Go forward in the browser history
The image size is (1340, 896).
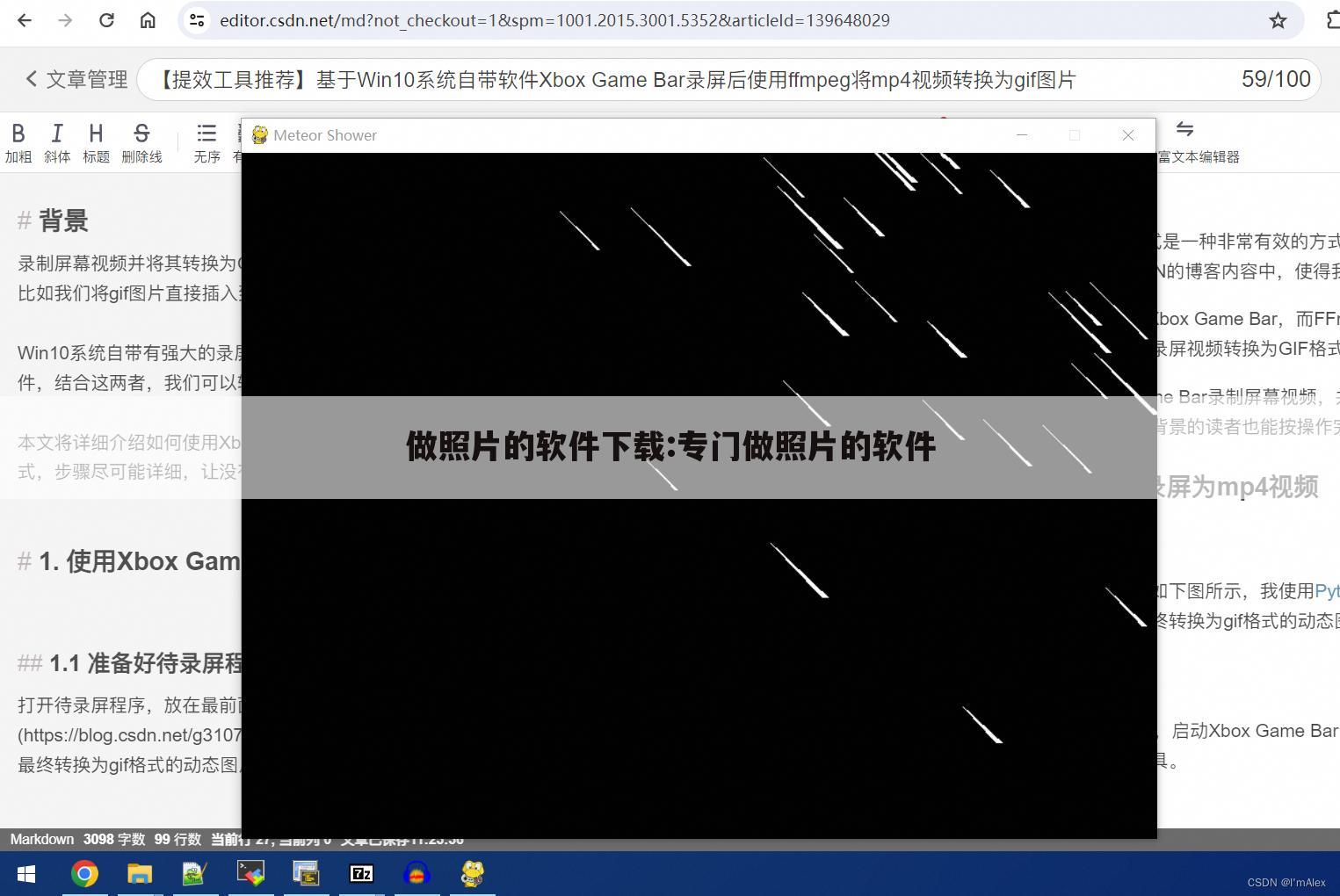(x=65, y=20)
